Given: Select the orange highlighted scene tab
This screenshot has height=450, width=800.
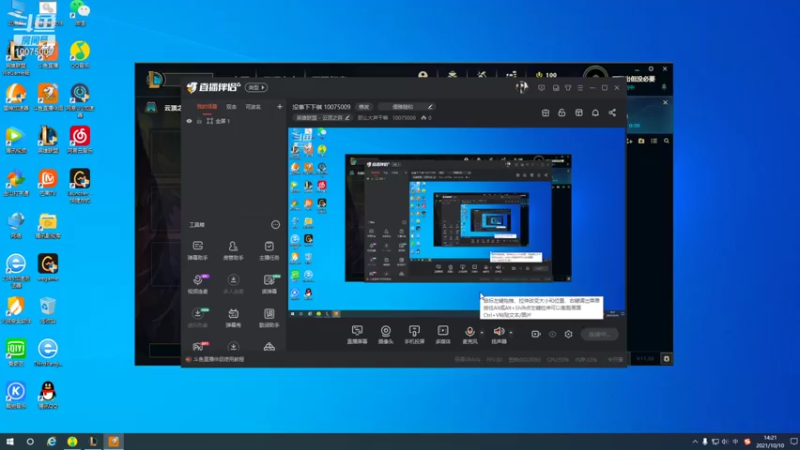Looking at the screenshot, I should [x=207, y=107].
